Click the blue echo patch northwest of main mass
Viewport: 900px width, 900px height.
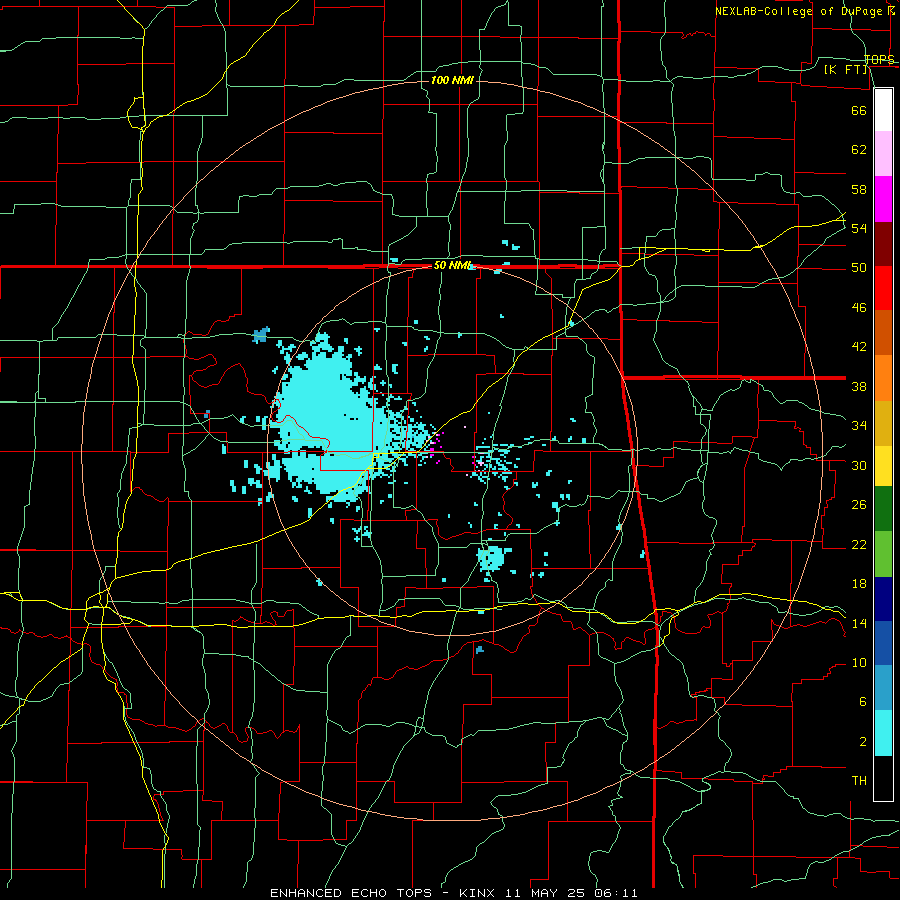tap(261, 335)
